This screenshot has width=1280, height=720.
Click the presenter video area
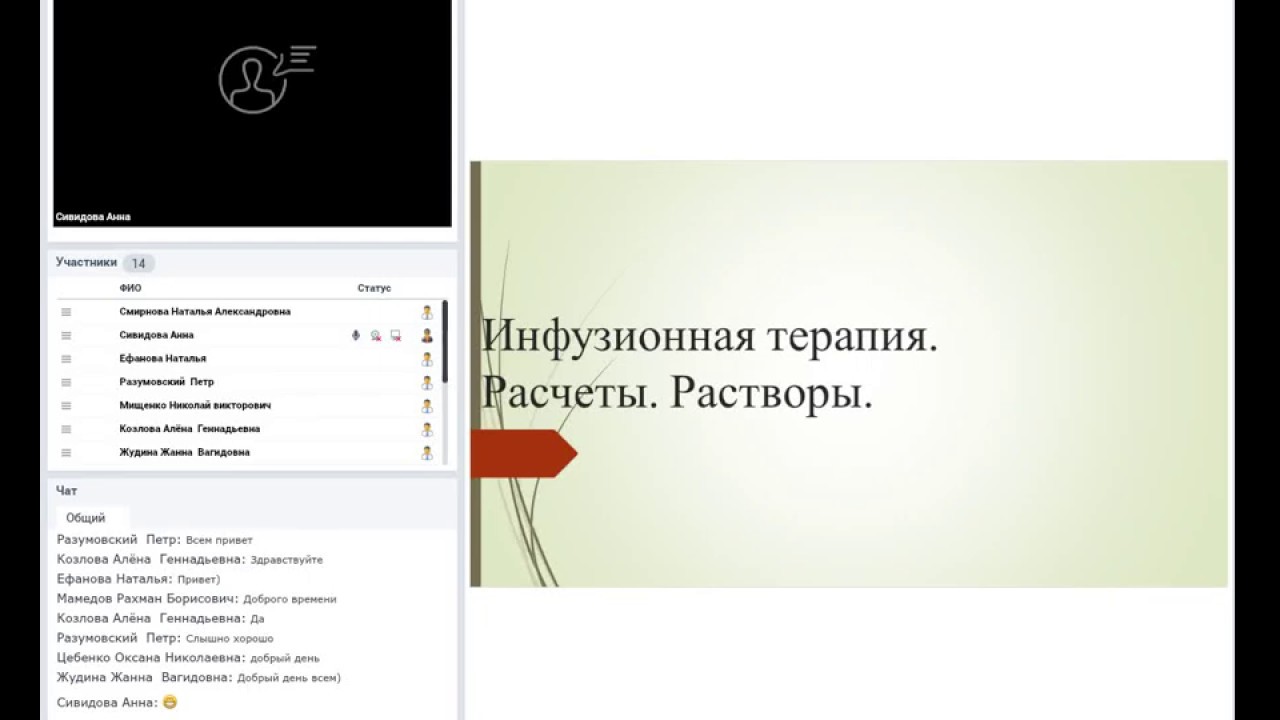252,113
